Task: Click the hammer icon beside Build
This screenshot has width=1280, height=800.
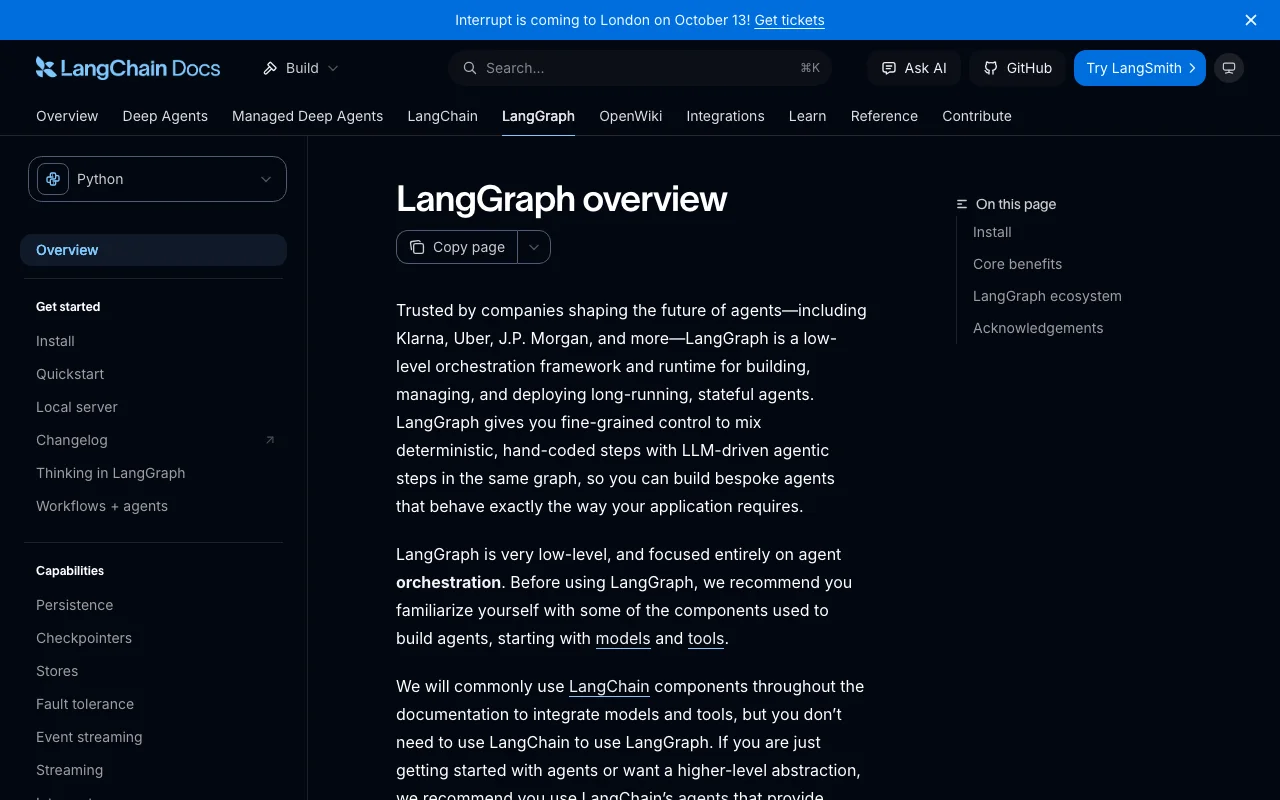Action: pyautogui.click(x=270, y=68)
